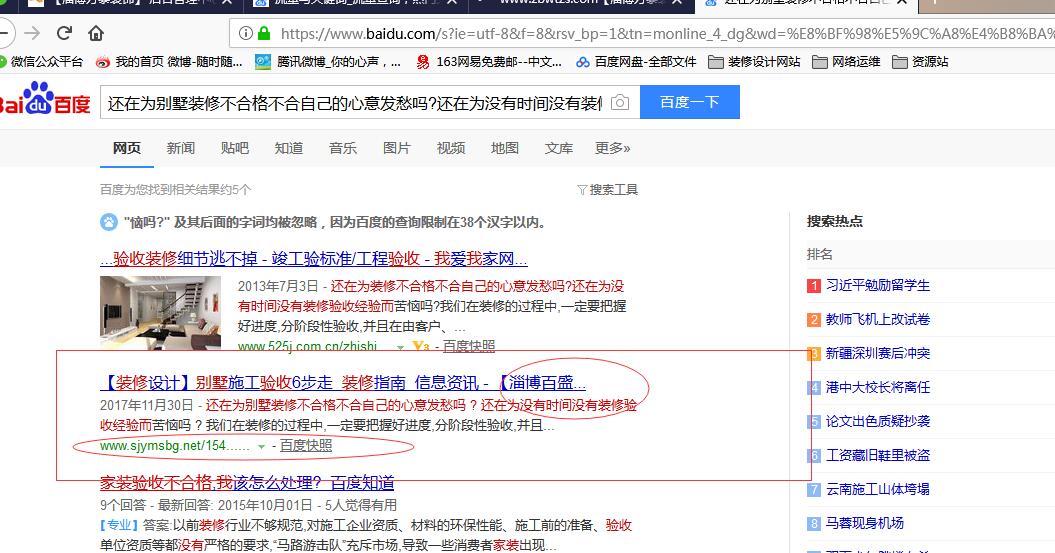This screenshot has height=553, width=1055.
Task: Switch to the 视频 tab
Action: pyautogui.click(x=451, y=148)
